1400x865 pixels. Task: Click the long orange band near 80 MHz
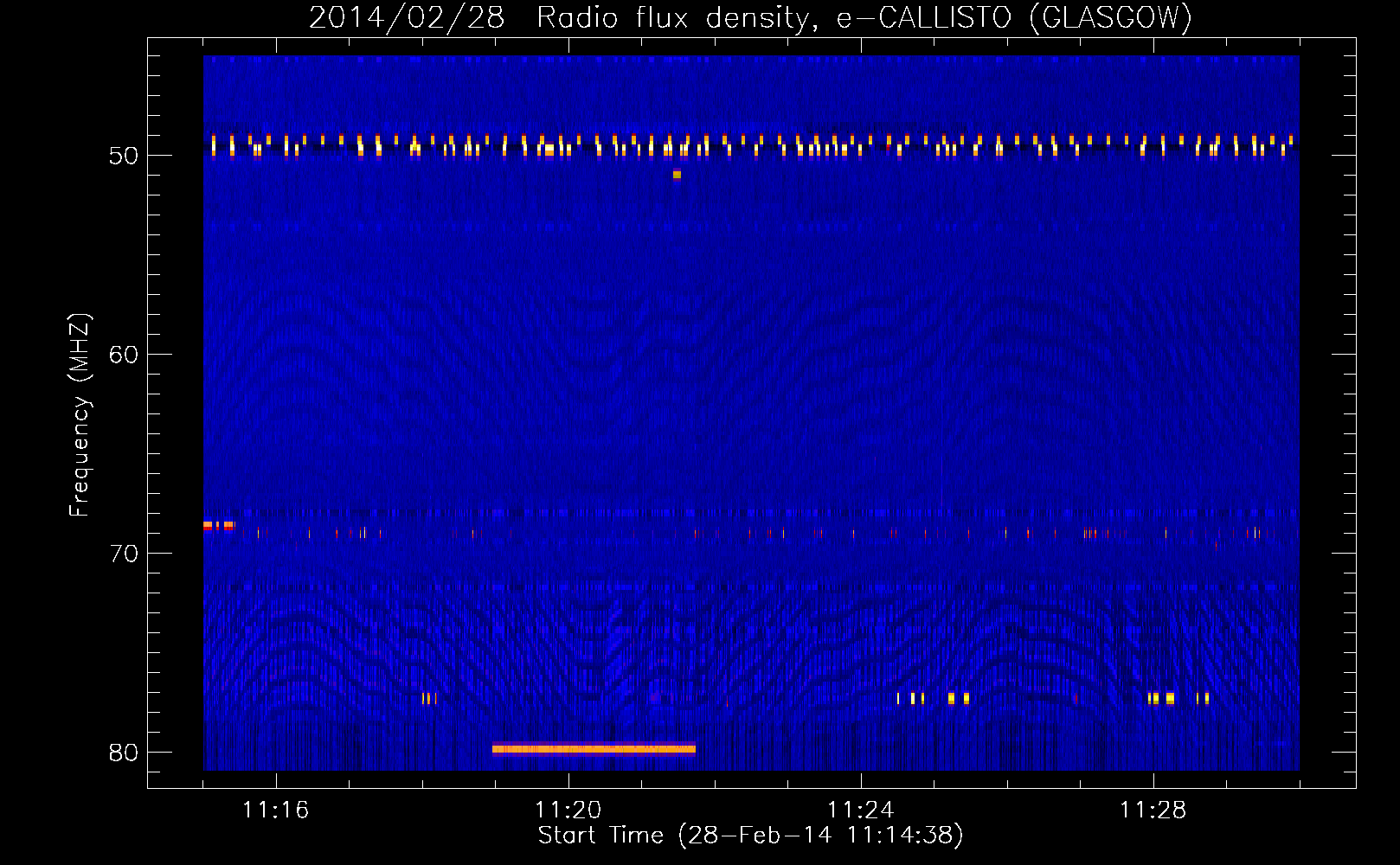pos(594,749)
